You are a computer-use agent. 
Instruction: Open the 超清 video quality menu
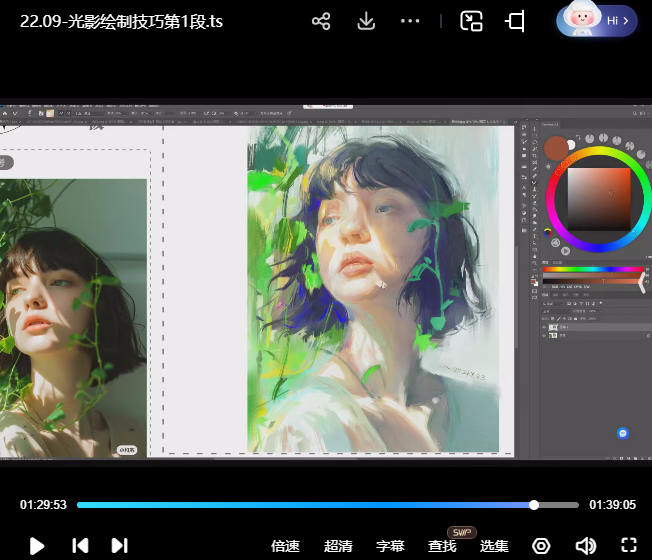tap(338, 546)
